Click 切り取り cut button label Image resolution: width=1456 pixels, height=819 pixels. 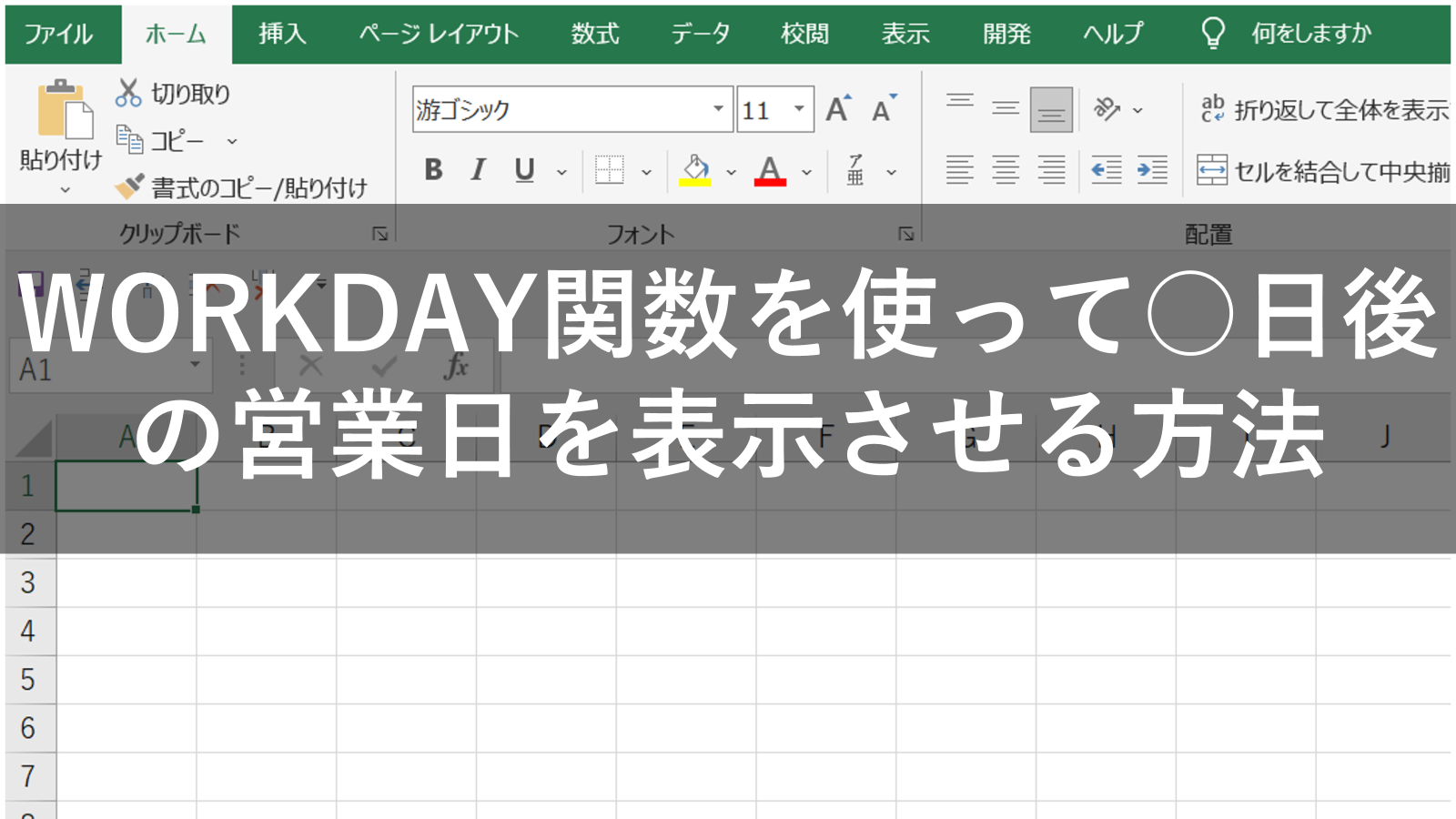pos(190,94)
